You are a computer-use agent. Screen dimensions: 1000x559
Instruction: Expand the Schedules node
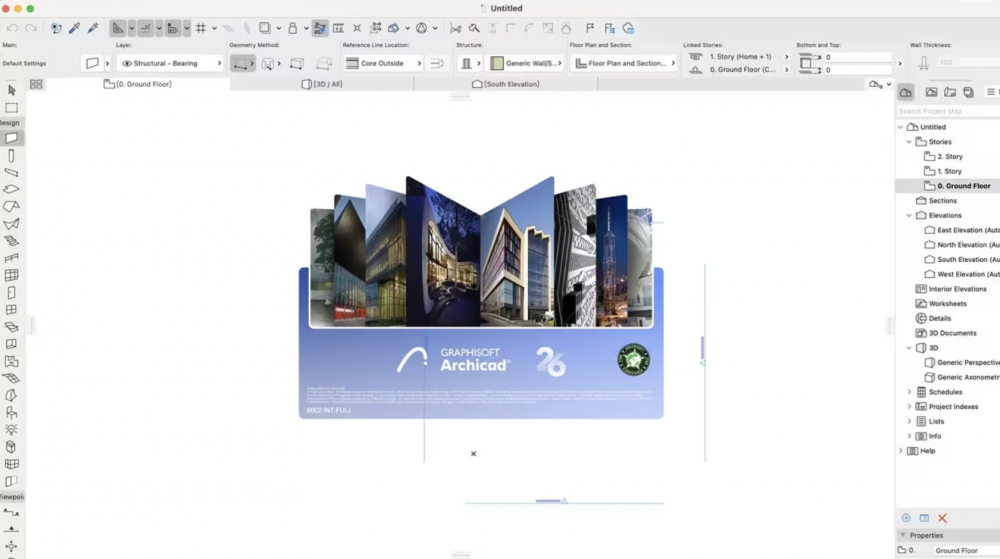tap(909, 392)
